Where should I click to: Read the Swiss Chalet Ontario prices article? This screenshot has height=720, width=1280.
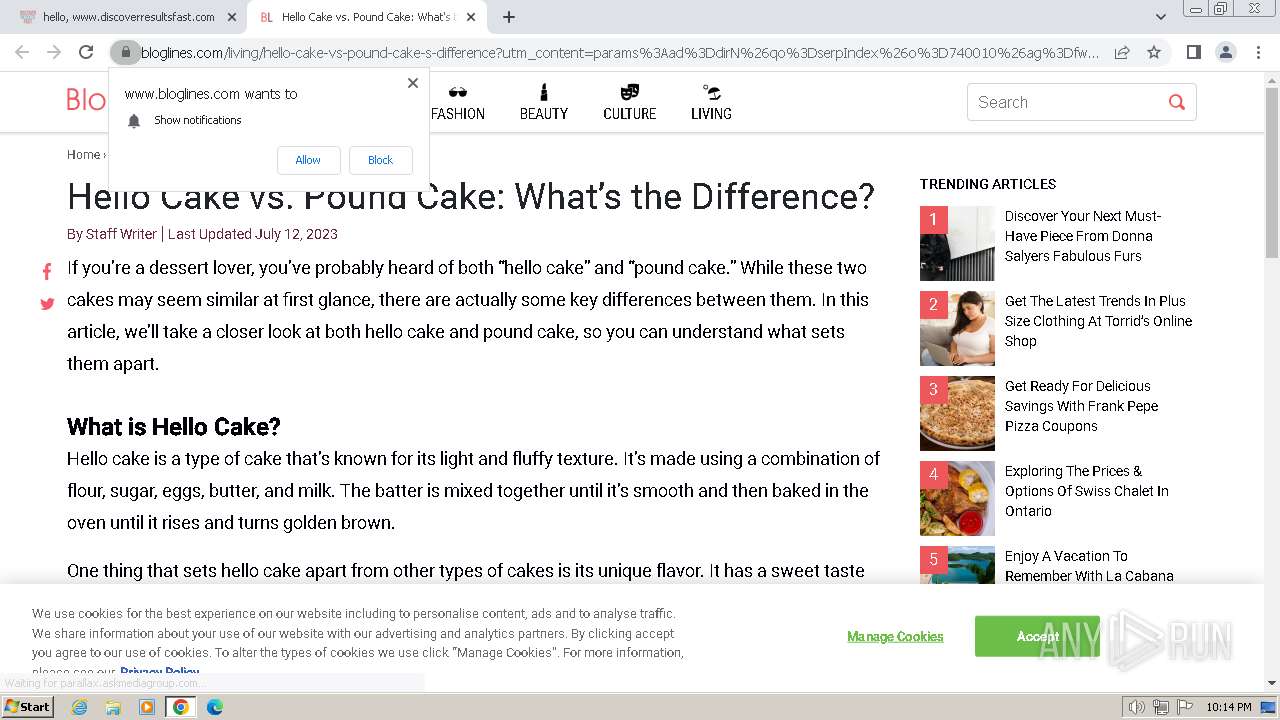[1087, 491]
